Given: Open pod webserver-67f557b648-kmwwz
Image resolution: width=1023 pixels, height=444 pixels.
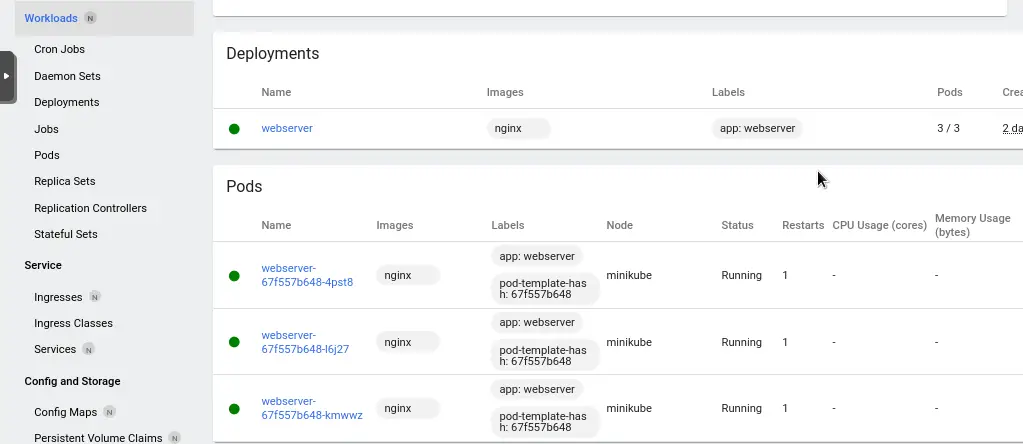Looking at the screenshot, I should (312, 408).
